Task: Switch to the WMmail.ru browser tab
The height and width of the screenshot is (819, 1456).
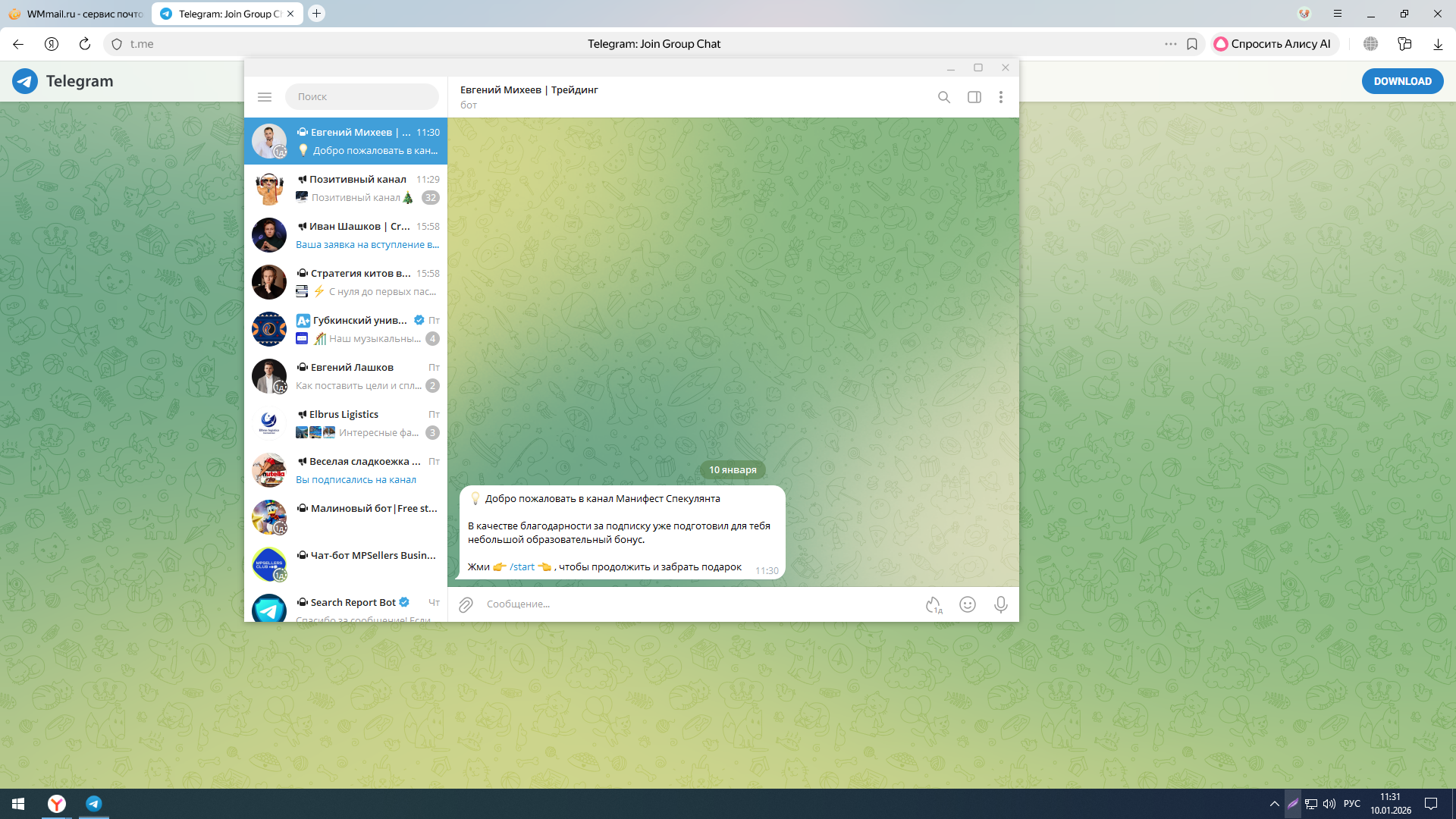Action: click(x=76, y=14)
